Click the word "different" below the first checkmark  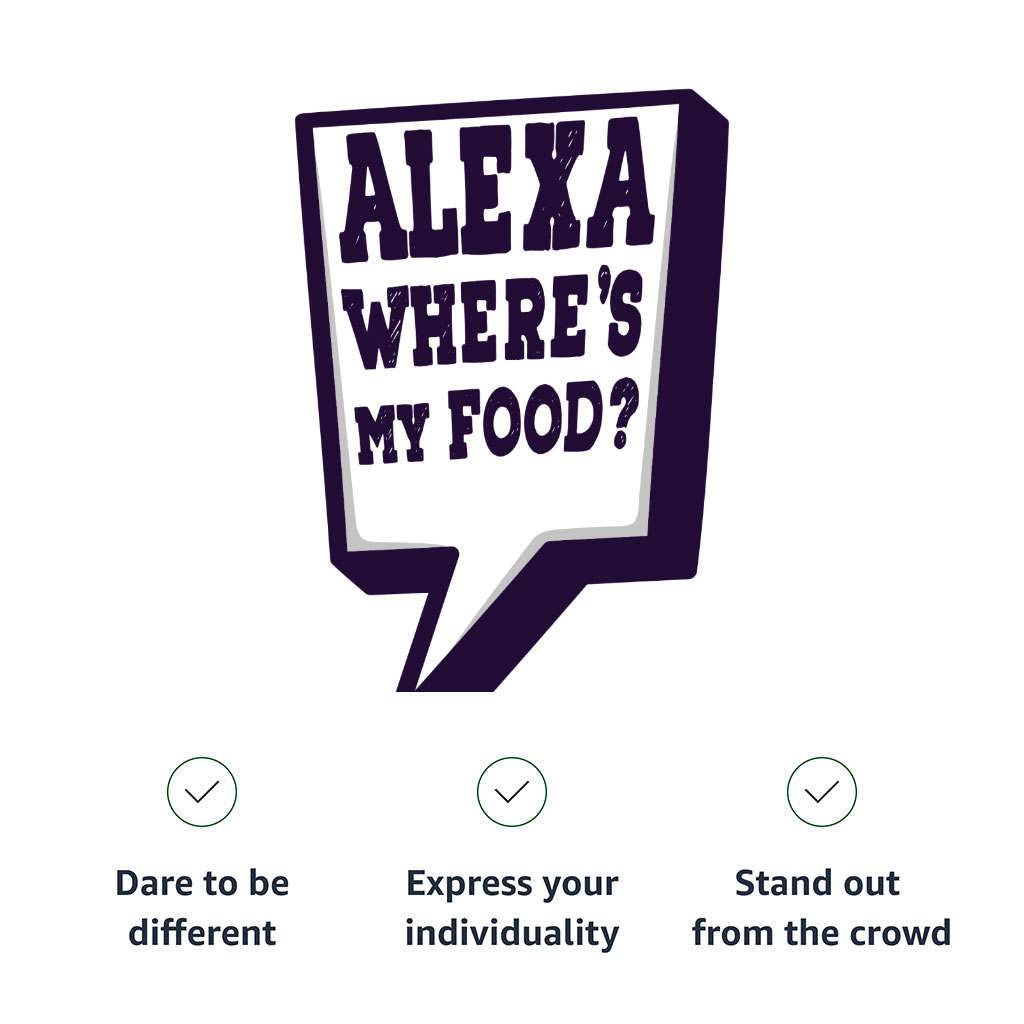[x=202, y=933]
